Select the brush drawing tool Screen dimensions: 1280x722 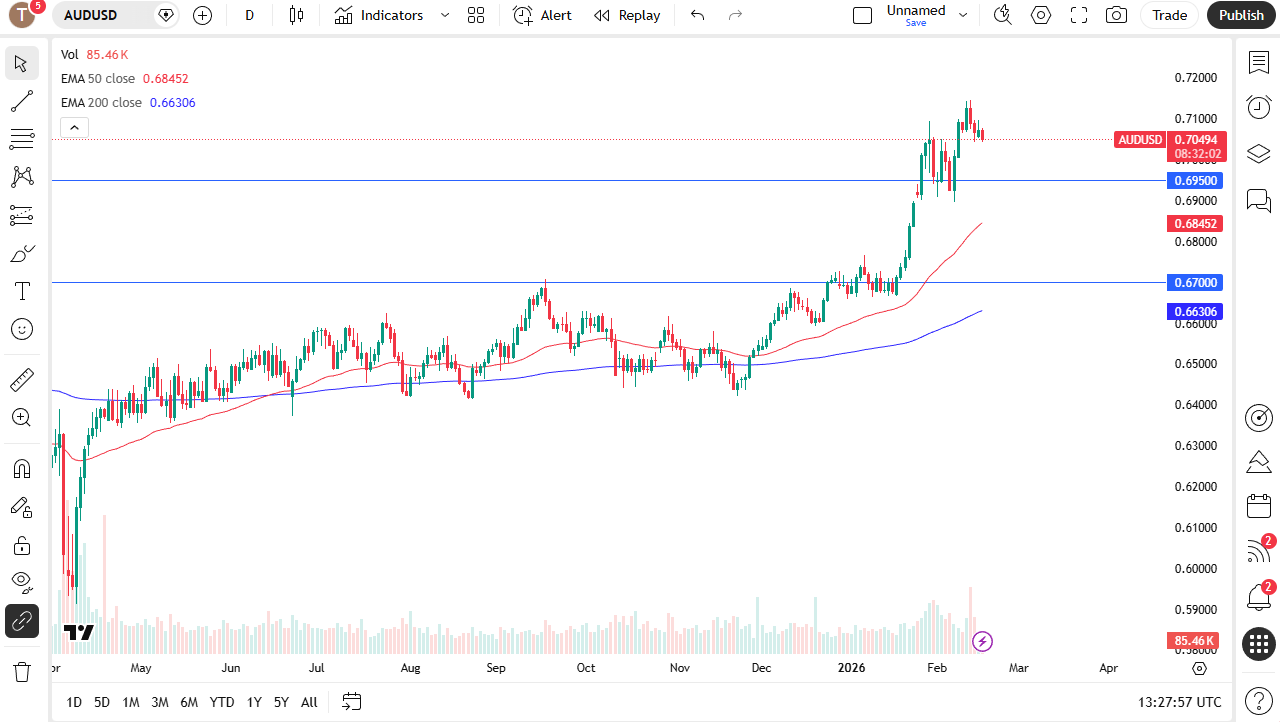click(22, 253)
